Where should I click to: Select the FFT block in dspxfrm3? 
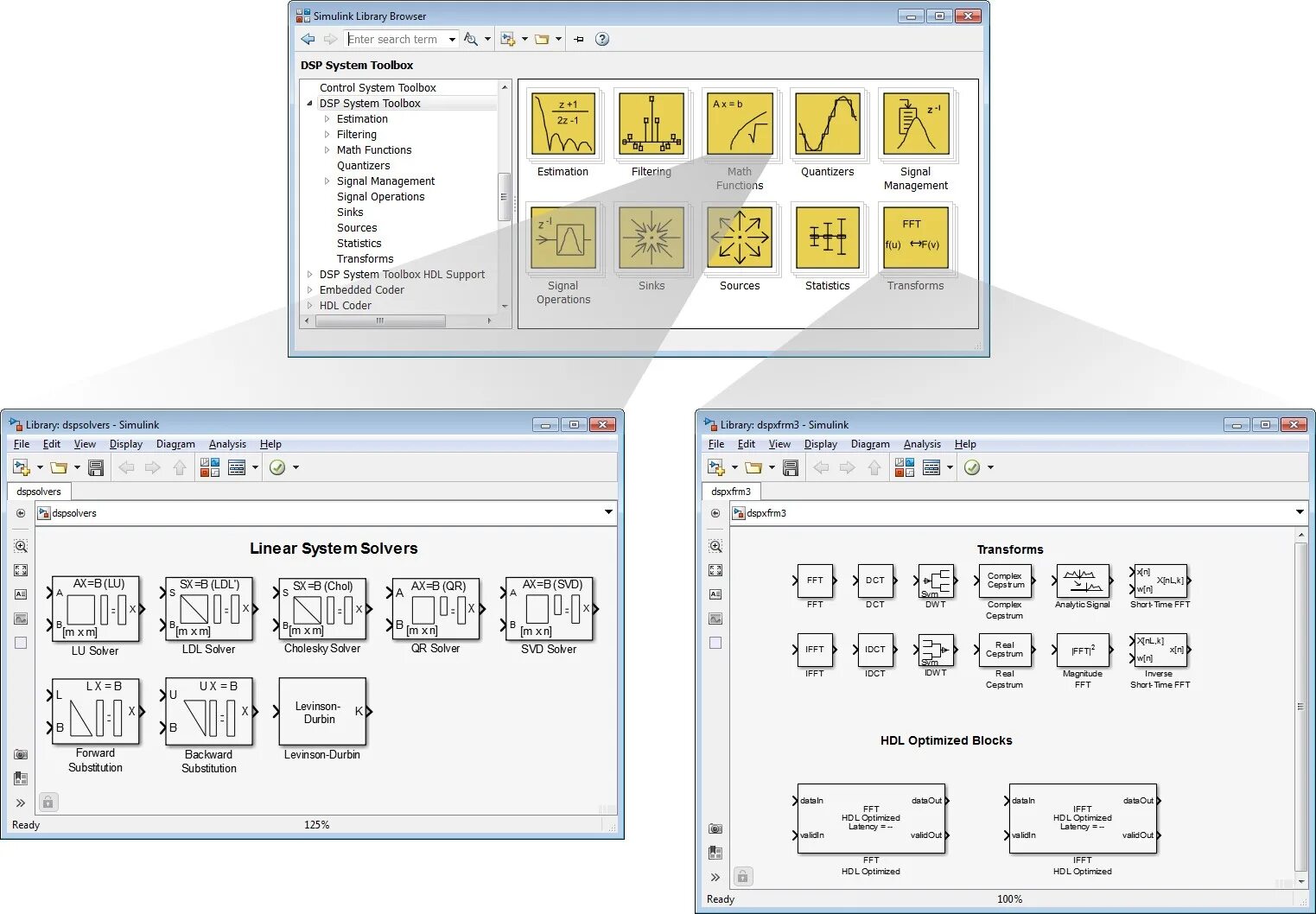click(x=815, y=581)
